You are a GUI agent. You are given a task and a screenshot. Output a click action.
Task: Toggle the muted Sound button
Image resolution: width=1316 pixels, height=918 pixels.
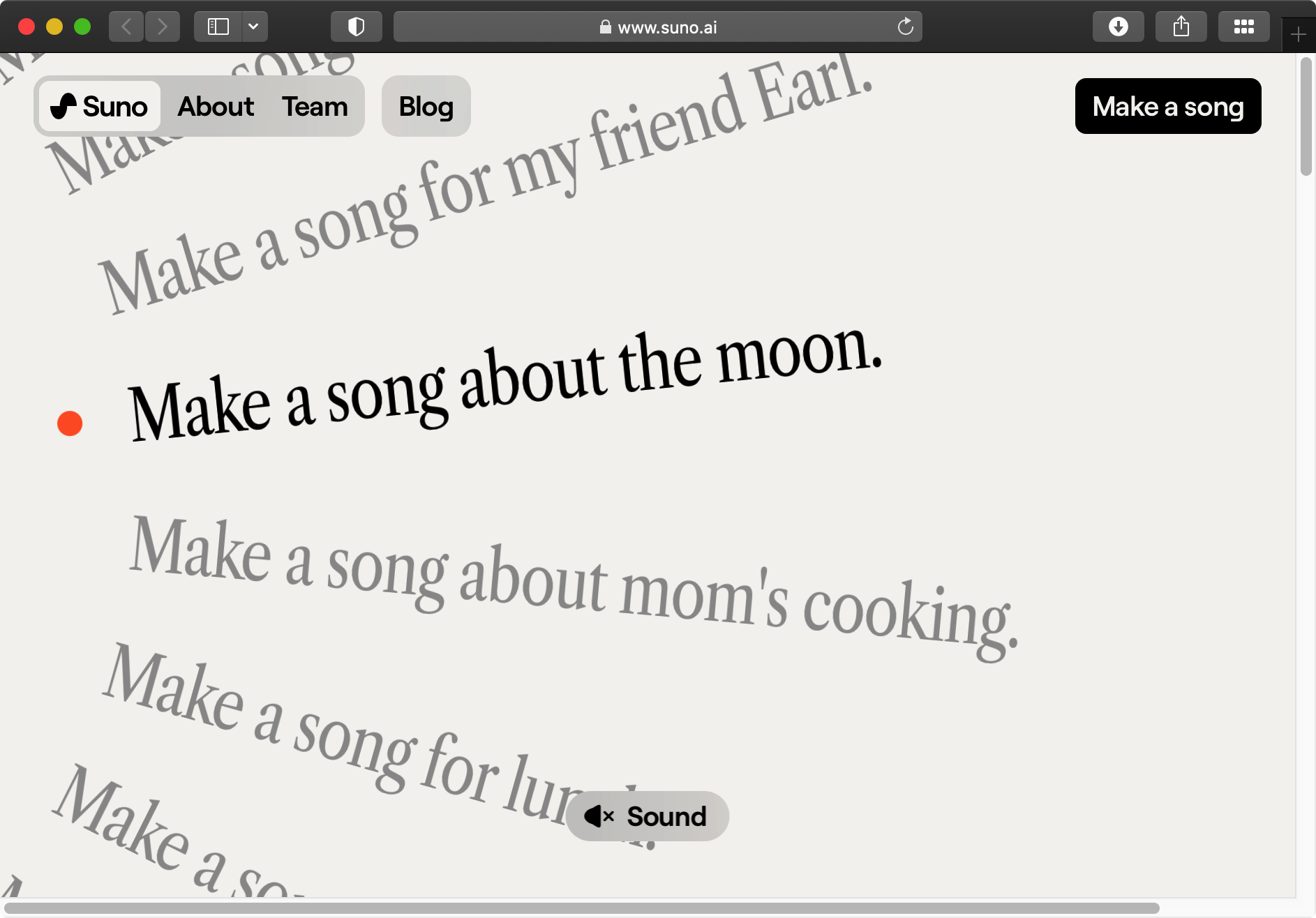pos(648,816)
